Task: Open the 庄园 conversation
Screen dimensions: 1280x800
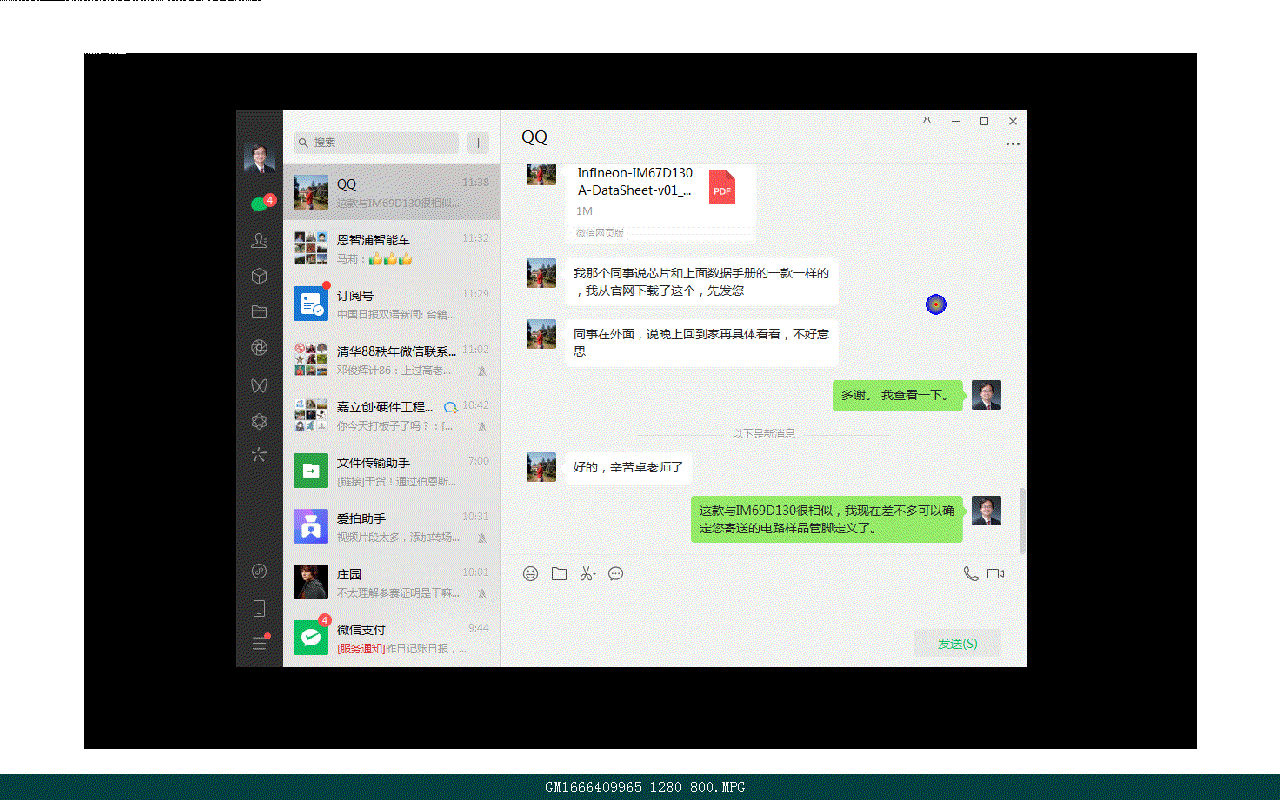Action: click(391, 582)
